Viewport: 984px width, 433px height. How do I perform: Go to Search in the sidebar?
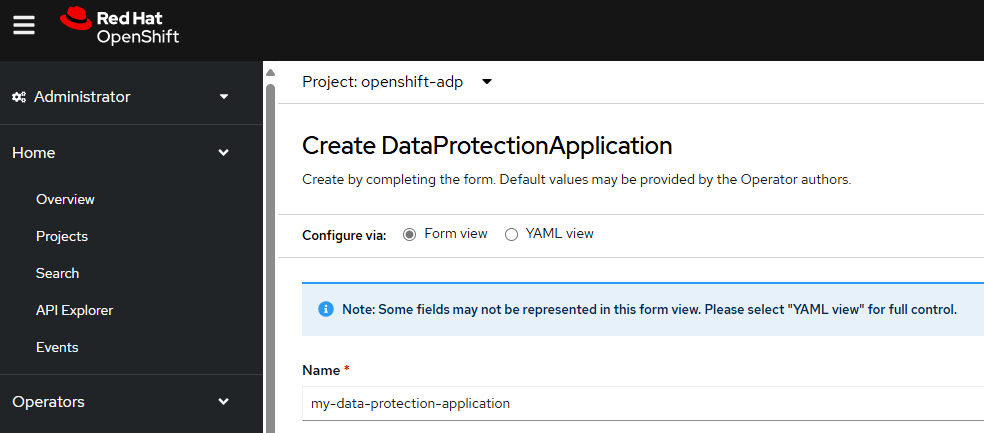[x=57, y=274]
